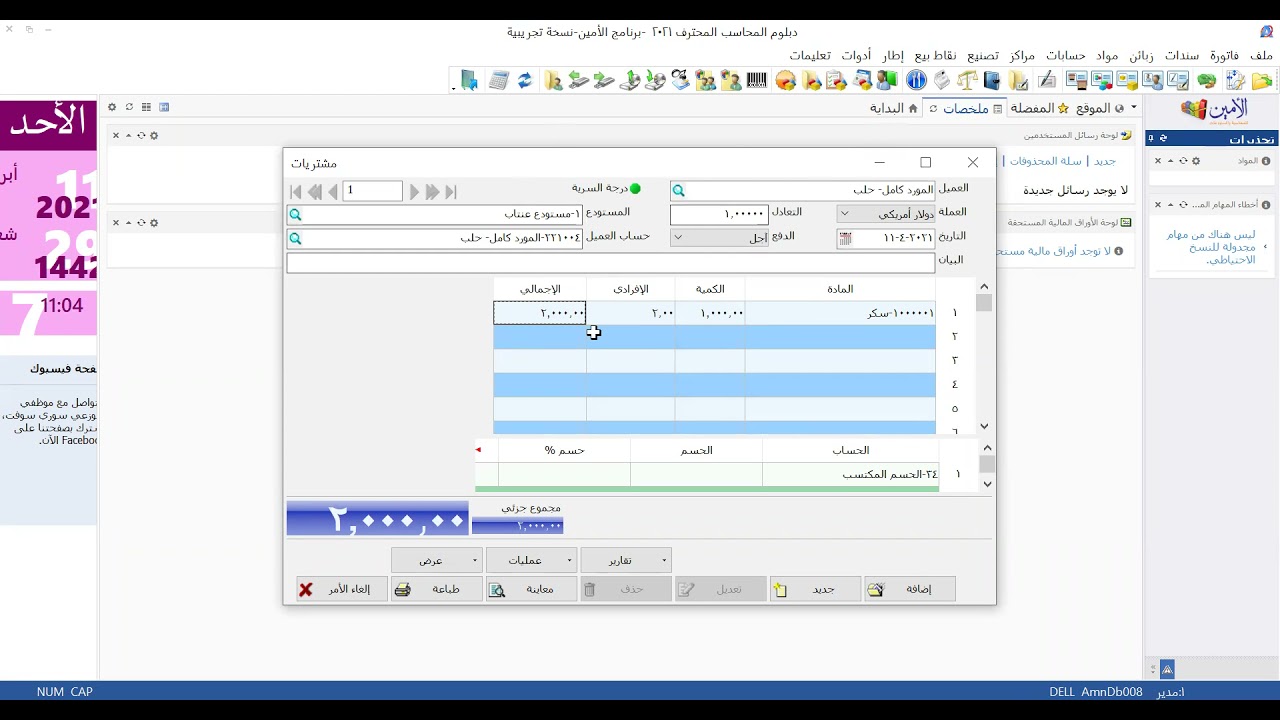Click the المادة column header
The width and height of the screenshot is (1280, 720).
tap(840, 289)
